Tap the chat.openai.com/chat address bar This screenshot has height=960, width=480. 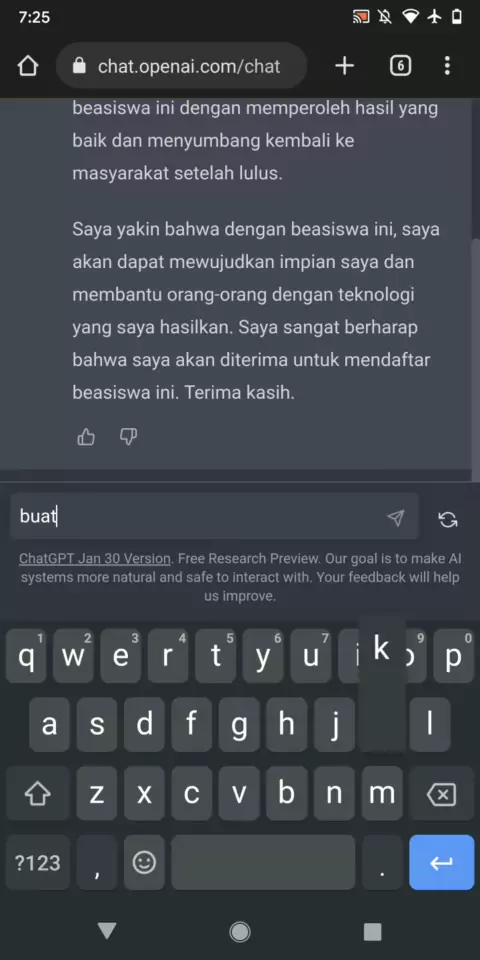point(181,66)
